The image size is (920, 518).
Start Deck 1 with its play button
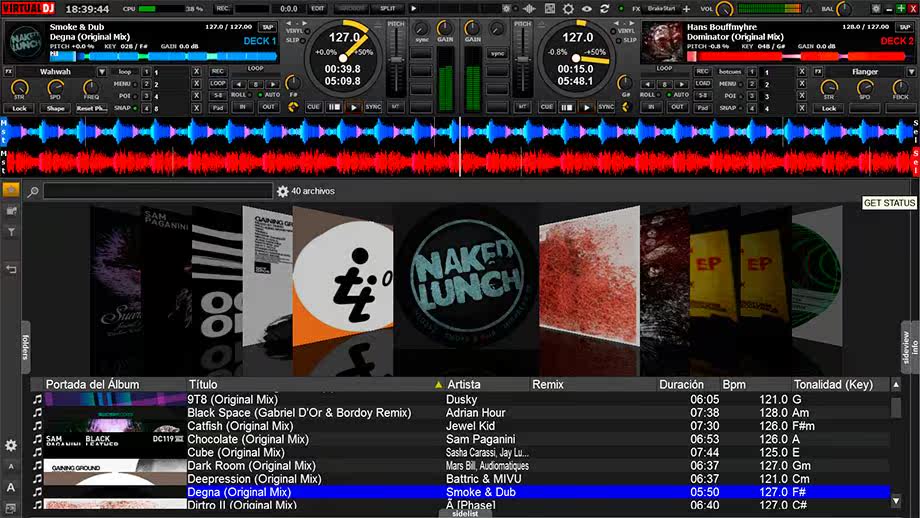pyautogui.click(x=353, y=107)
